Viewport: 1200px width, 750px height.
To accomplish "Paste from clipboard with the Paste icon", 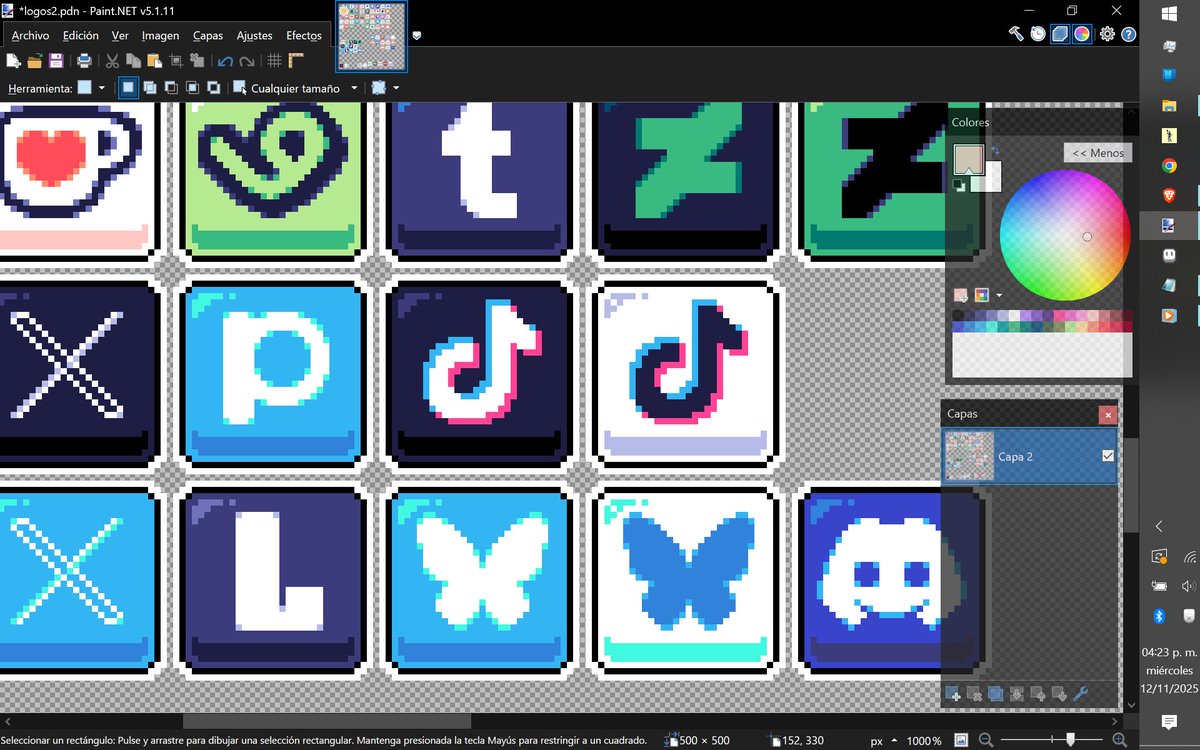I will click(x=155, y=61).
